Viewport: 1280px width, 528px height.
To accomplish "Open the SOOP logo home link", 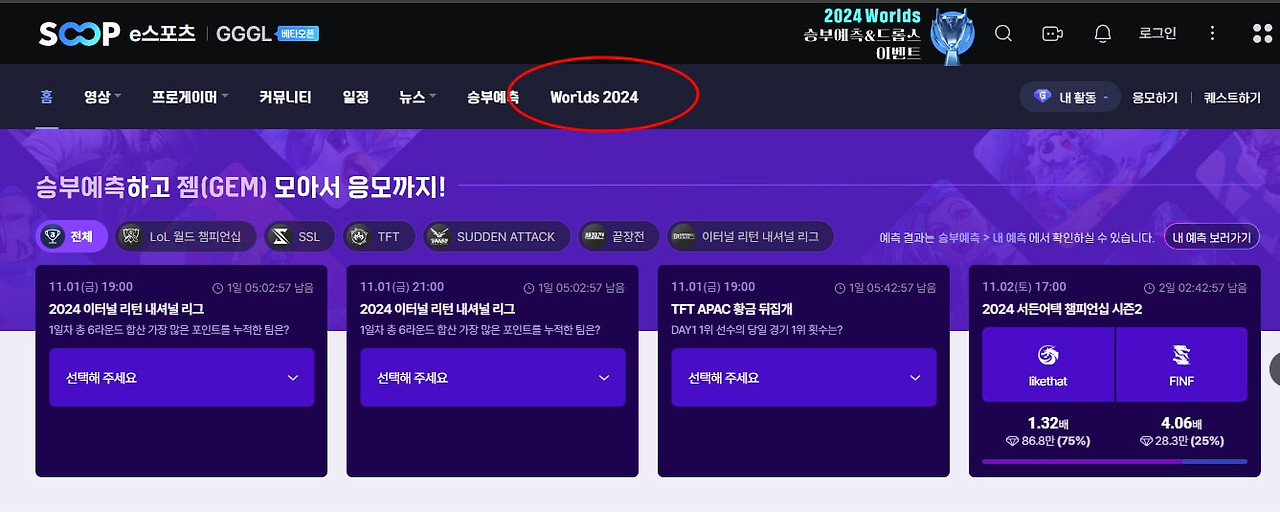I will pos(78,34).
